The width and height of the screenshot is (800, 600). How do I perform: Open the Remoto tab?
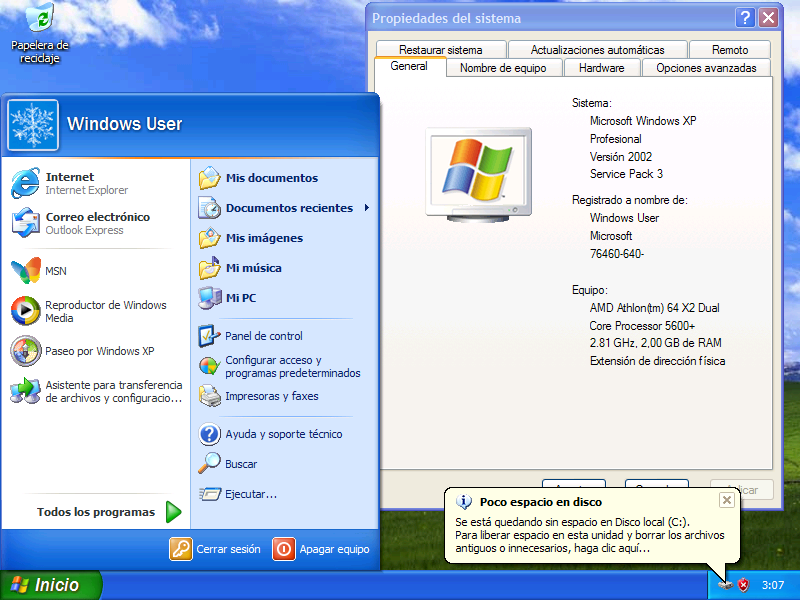730,49
